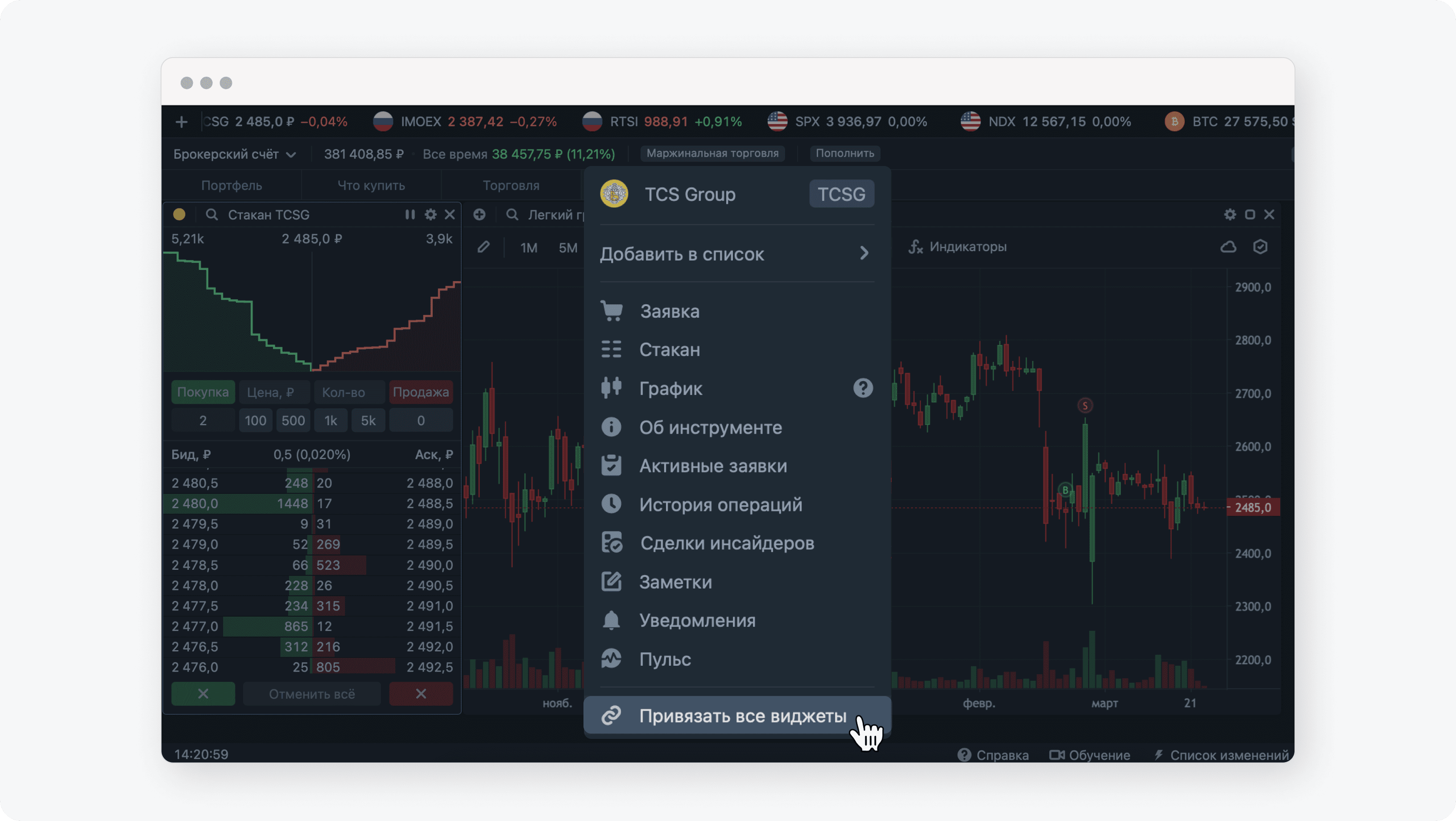This screenshot has height=821, width=1456.
Task: Click the S sell marker on chart
Action: click(1085, 406)
